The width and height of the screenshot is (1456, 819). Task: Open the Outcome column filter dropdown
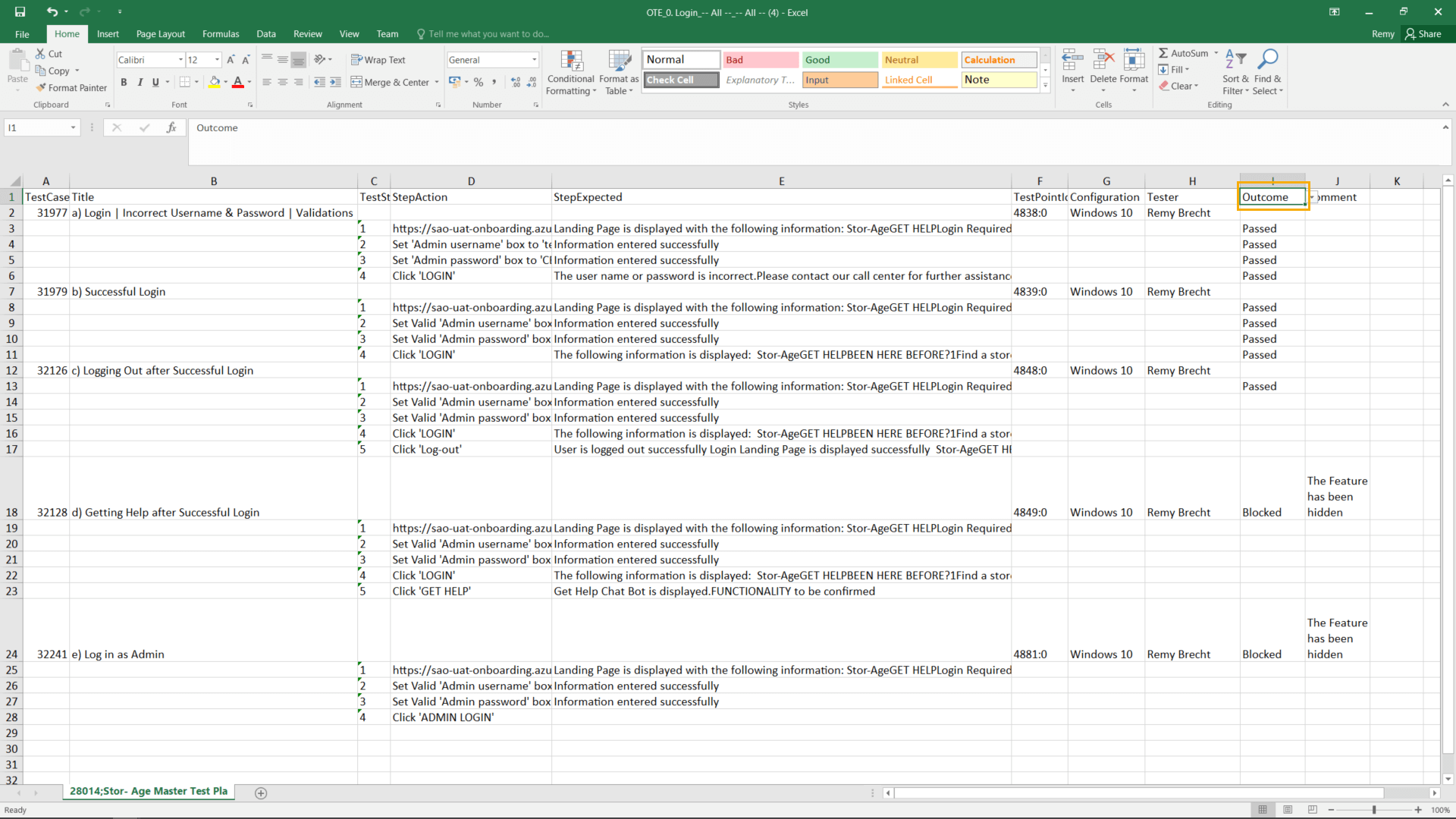[1311, 197]
